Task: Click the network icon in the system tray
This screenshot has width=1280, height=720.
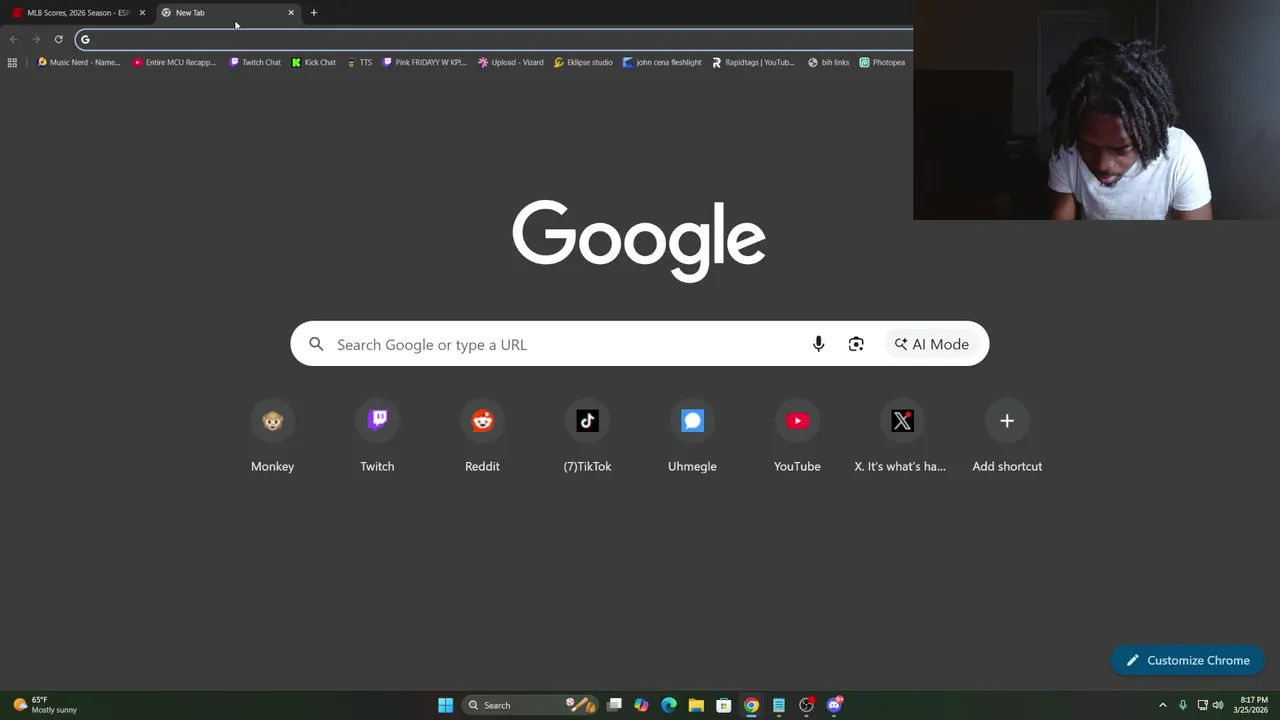Action: pyautogui.click(x=1202, y=705)
